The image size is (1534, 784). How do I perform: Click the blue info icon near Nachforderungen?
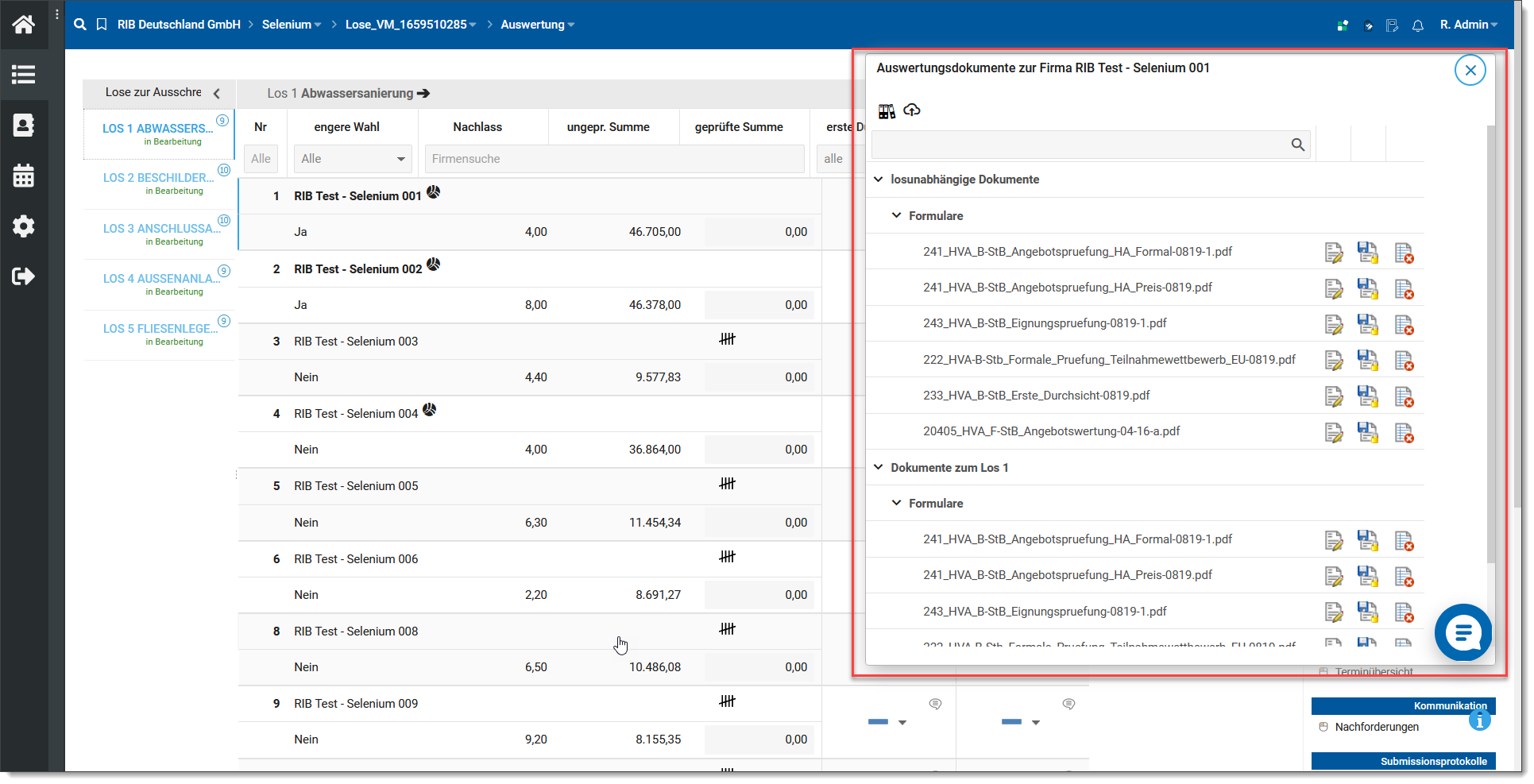pos(1479,720)
